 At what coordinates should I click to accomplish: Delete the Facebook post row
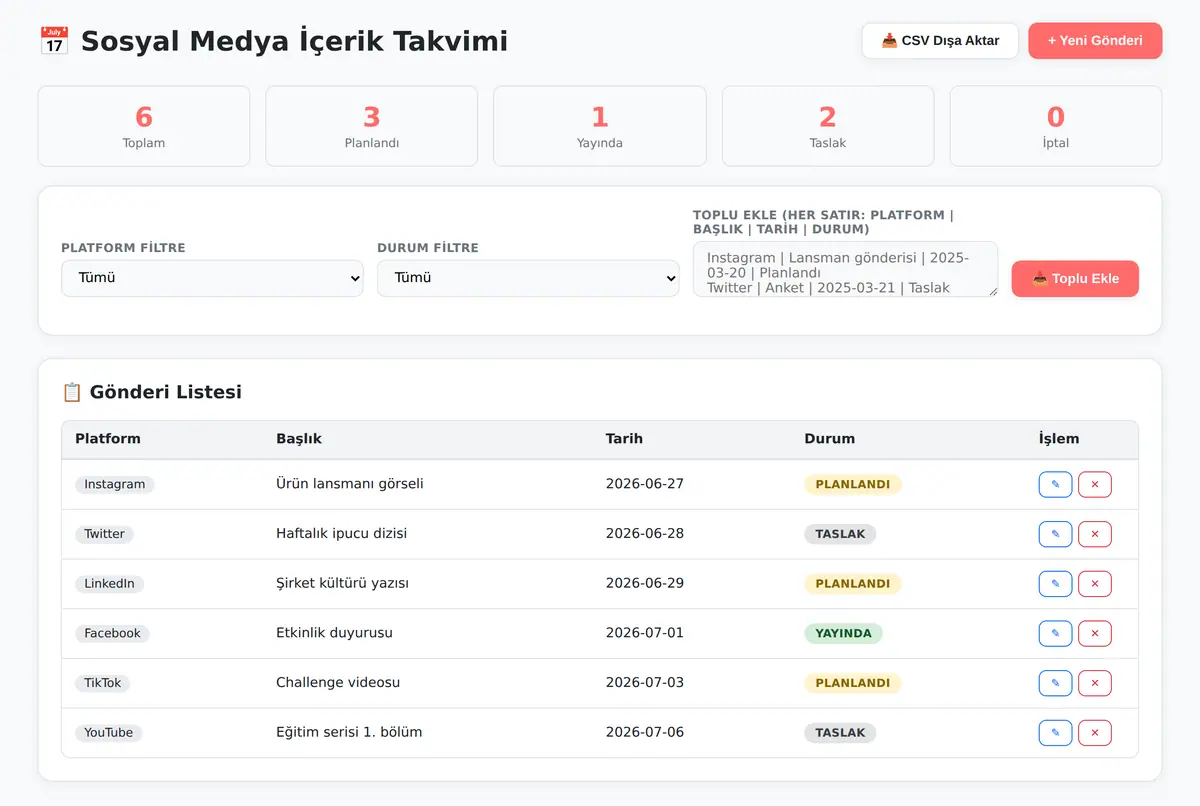pyautogui.click(x=1095, y=633)
